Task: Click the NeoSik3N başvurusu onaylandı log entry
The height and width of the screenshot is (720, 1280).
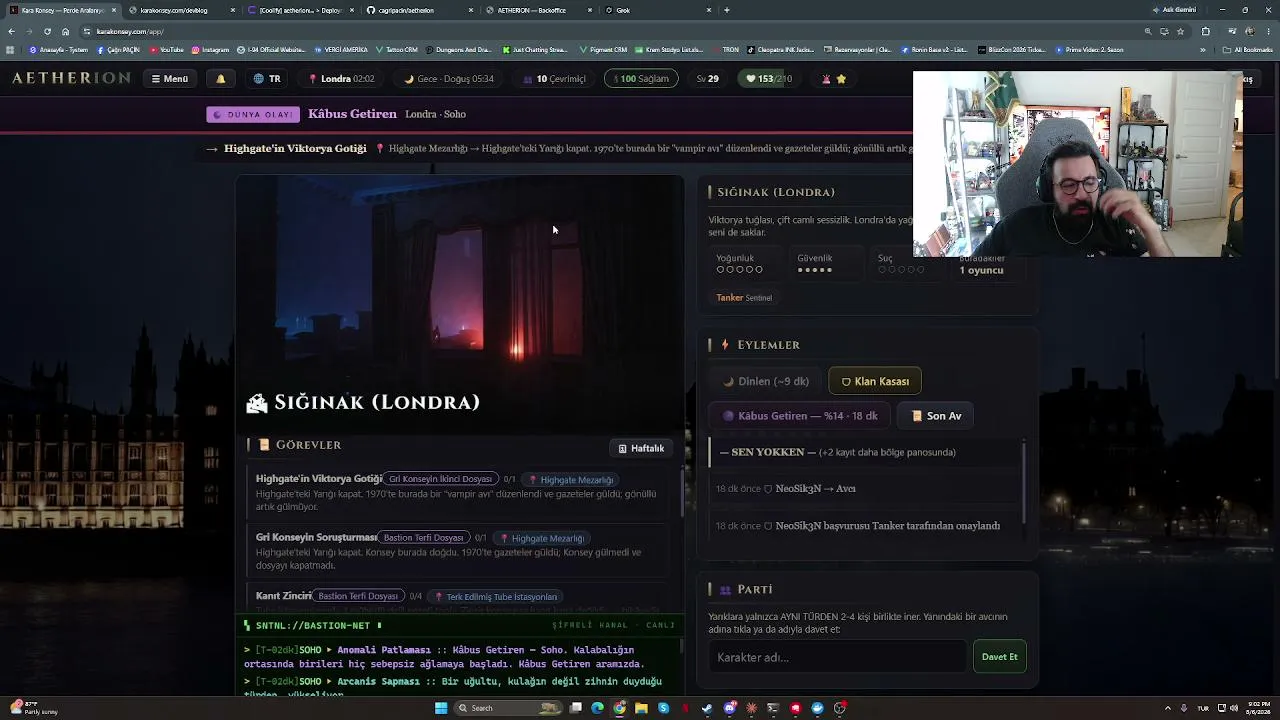Action: 865,526
